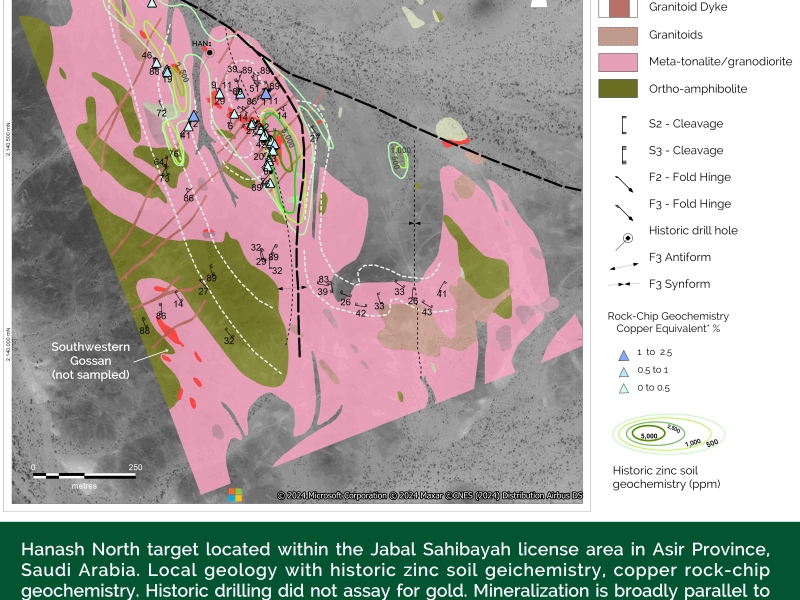Click the F3 Synform legend symbol
This screenshot has height=600, width=800.
click(623, 285)
